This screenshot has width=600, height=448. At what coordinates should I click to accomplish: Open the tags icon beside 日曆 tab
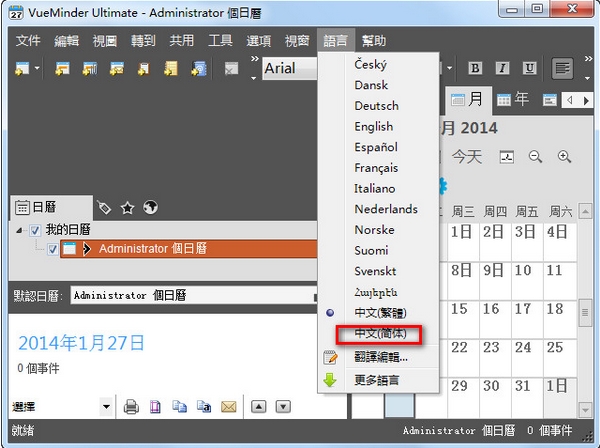pyautogui.click(x=104, y=208)
